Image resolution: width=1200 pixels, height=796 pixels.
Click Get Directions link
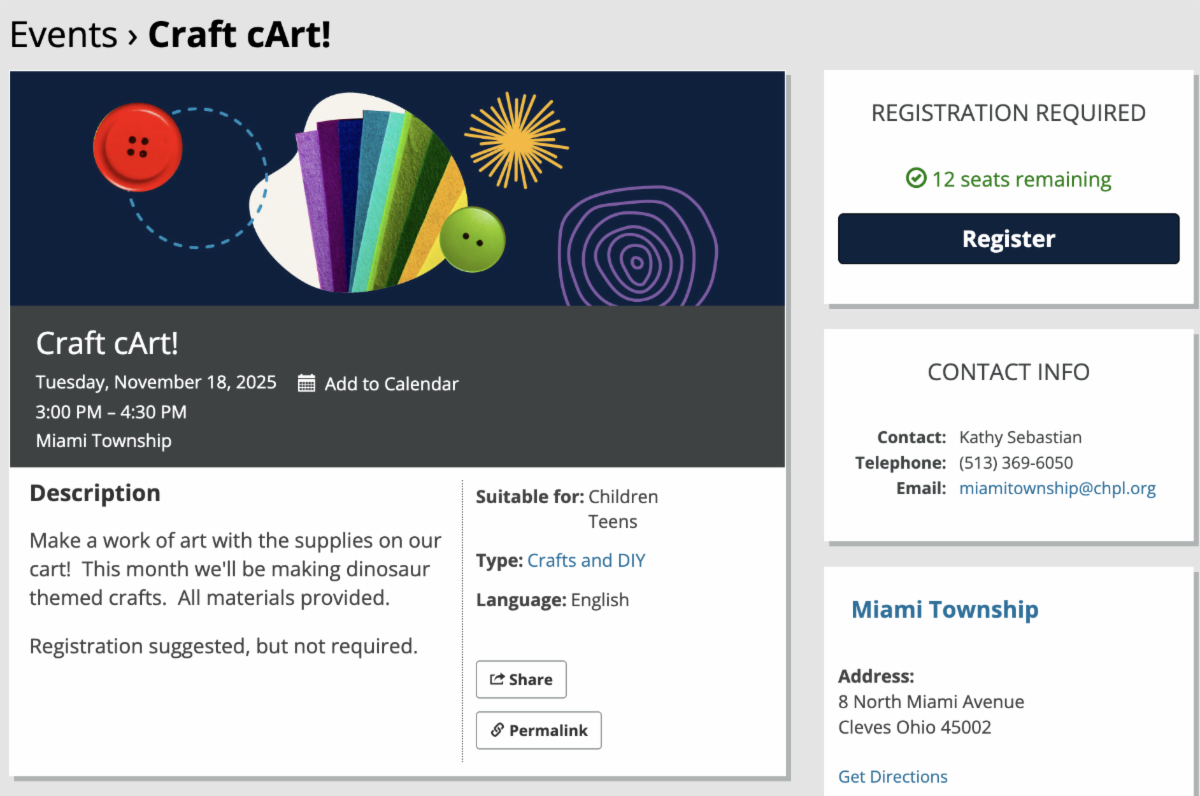point(892,776)
